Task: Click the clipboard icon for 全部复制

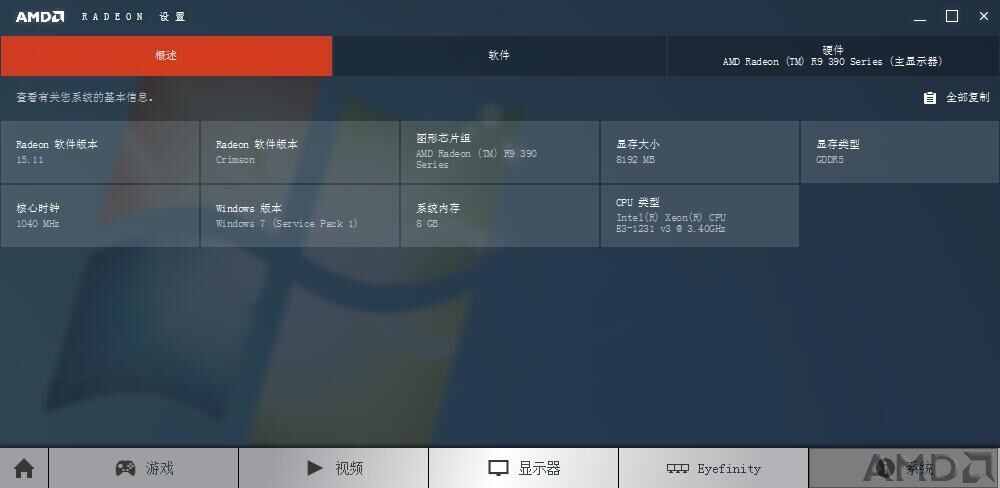Action: tap(930, 98)
